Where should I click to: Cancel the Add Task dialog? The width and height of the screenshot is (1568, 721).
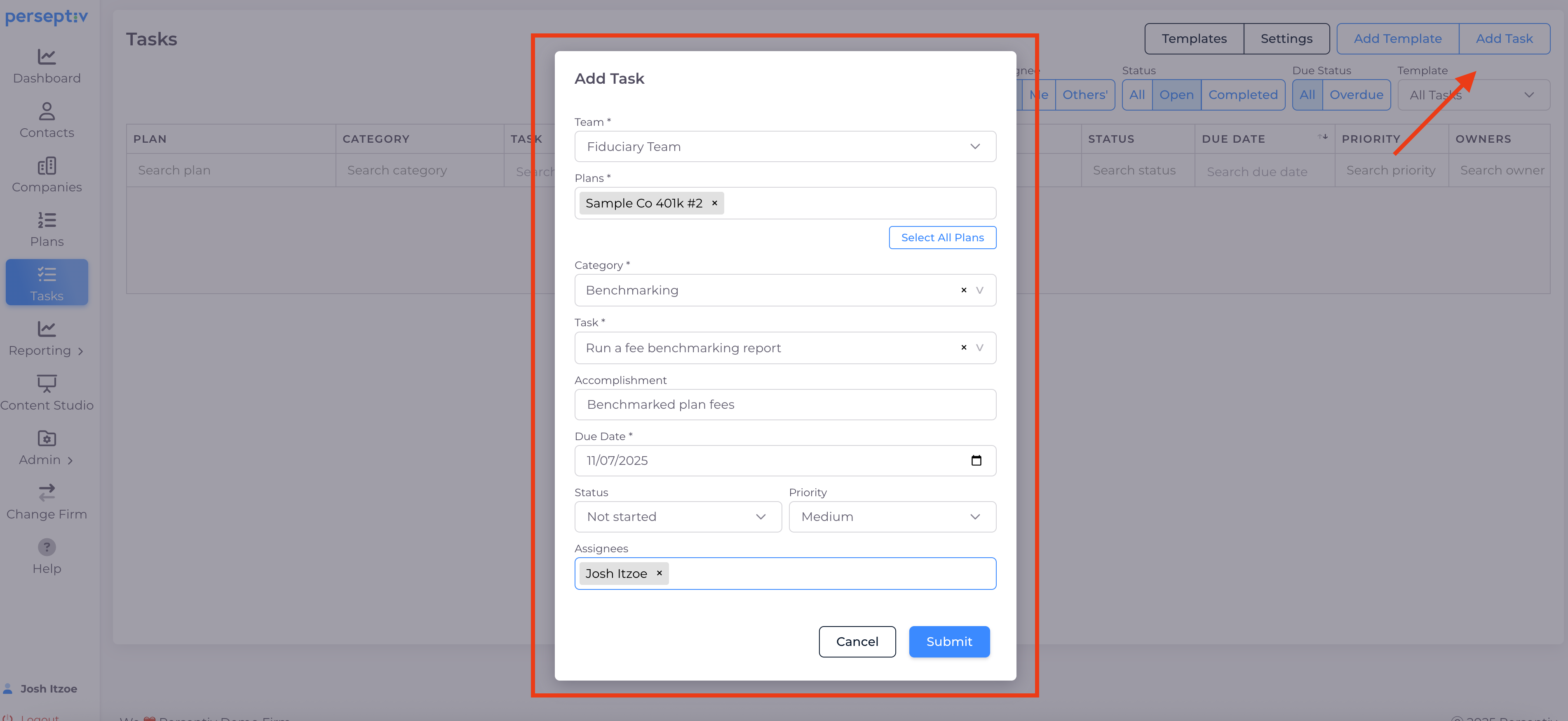pyautogui.click(x=857, y=641)
